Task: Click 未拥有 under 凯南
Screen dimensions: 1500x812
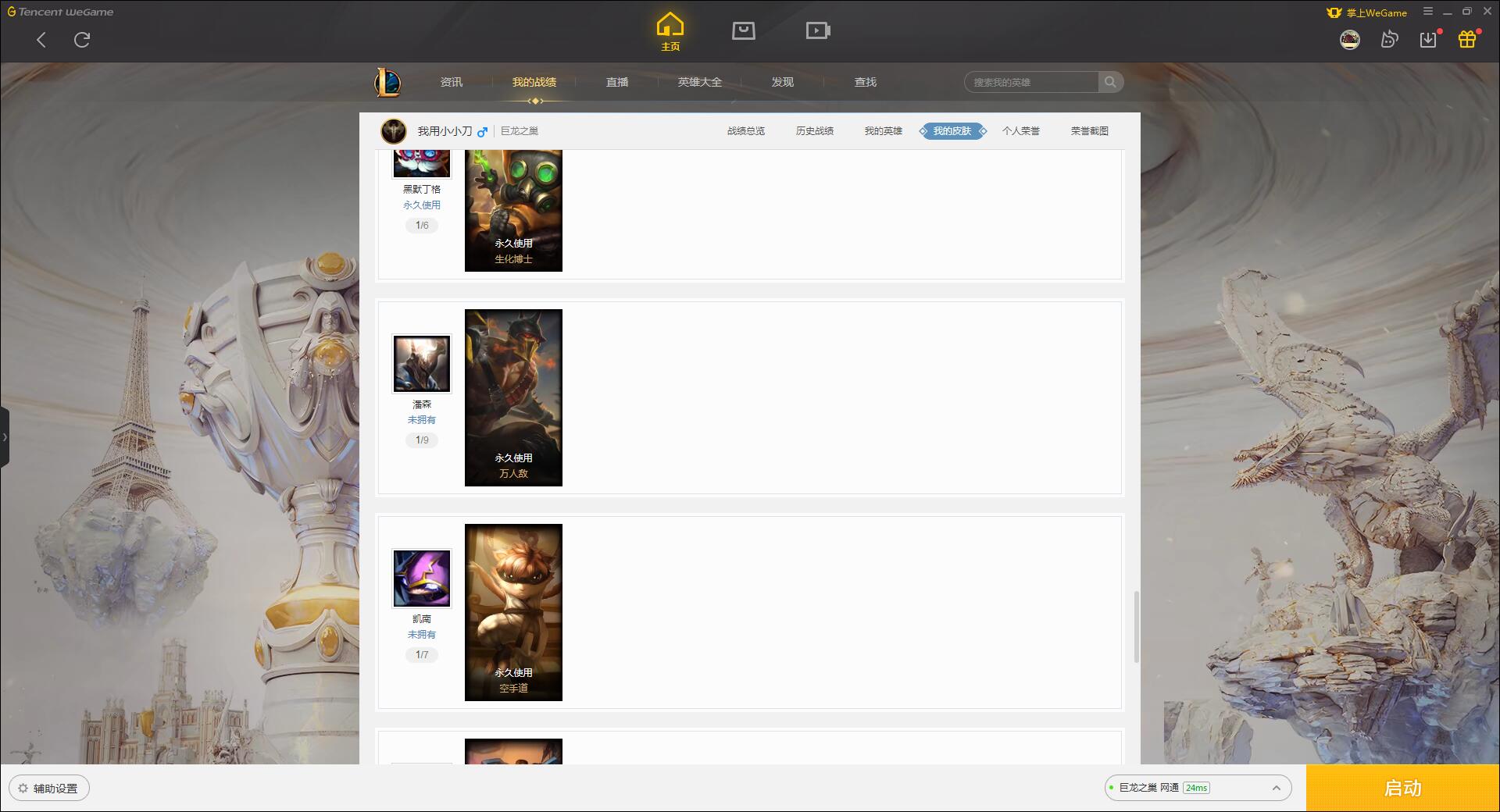Action: click(x=422, y=635)
